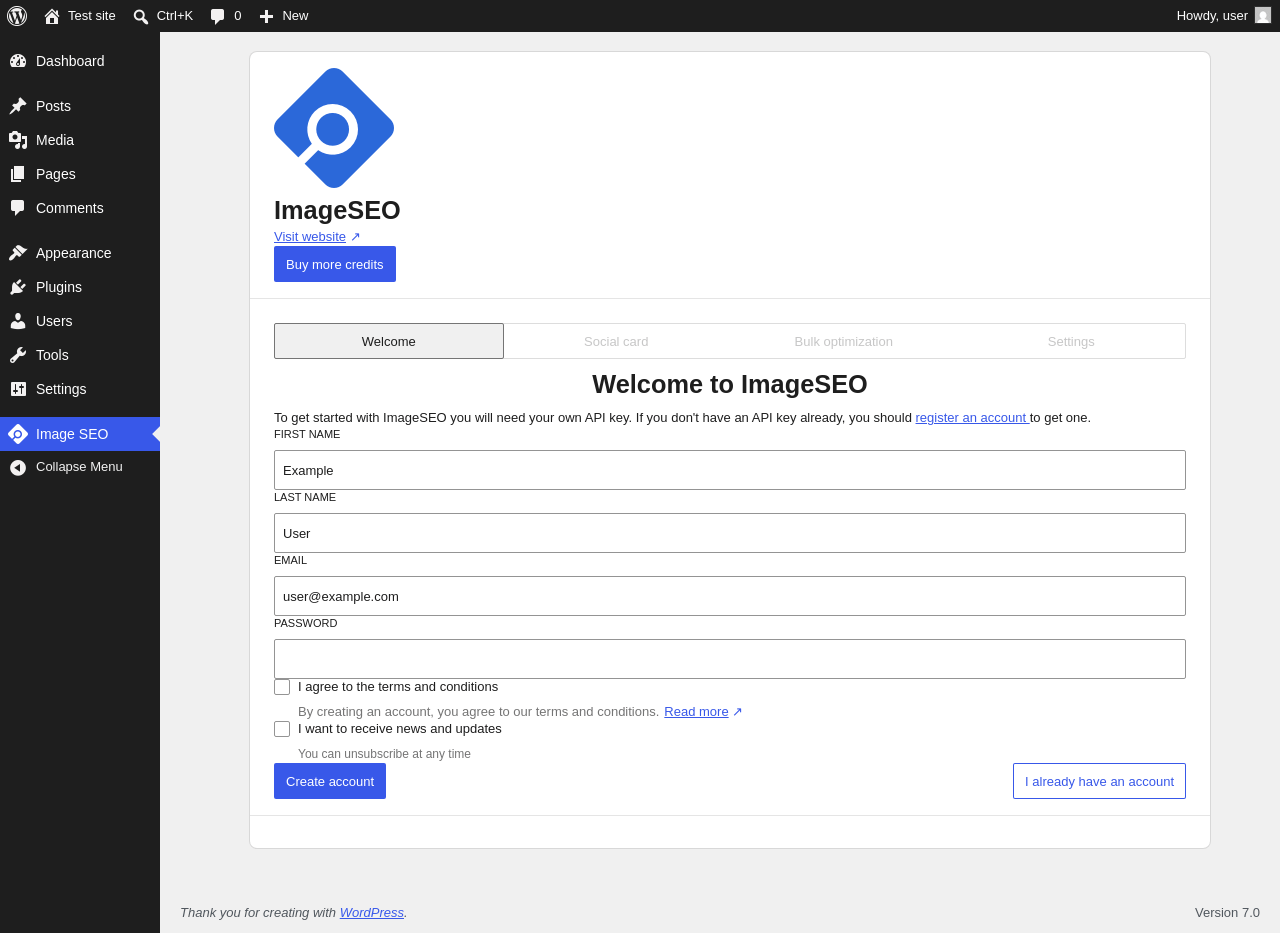Click the Dashboard gauge icon
Viewport: 1280px width, 933px height.
(18, 61)
